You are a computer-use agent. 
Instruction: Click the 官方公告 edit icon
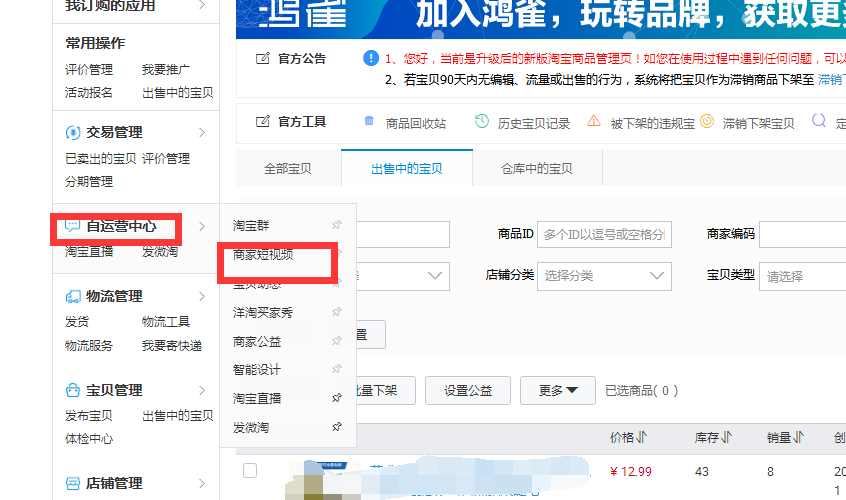coord(262,58)
